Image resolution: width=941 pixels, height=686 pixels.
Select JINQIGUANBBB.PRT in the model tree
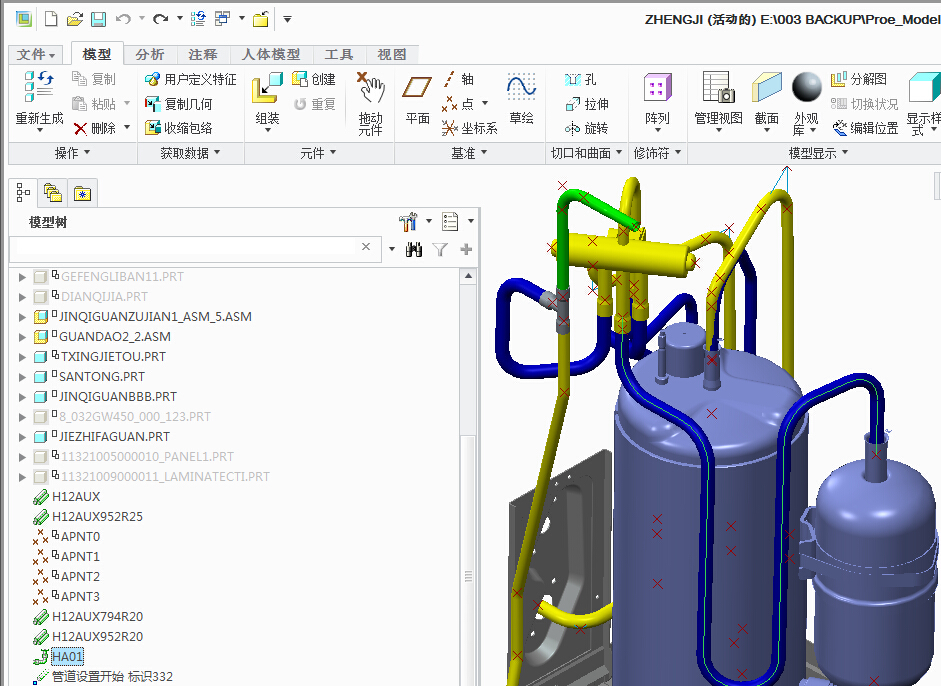(118, 397)
